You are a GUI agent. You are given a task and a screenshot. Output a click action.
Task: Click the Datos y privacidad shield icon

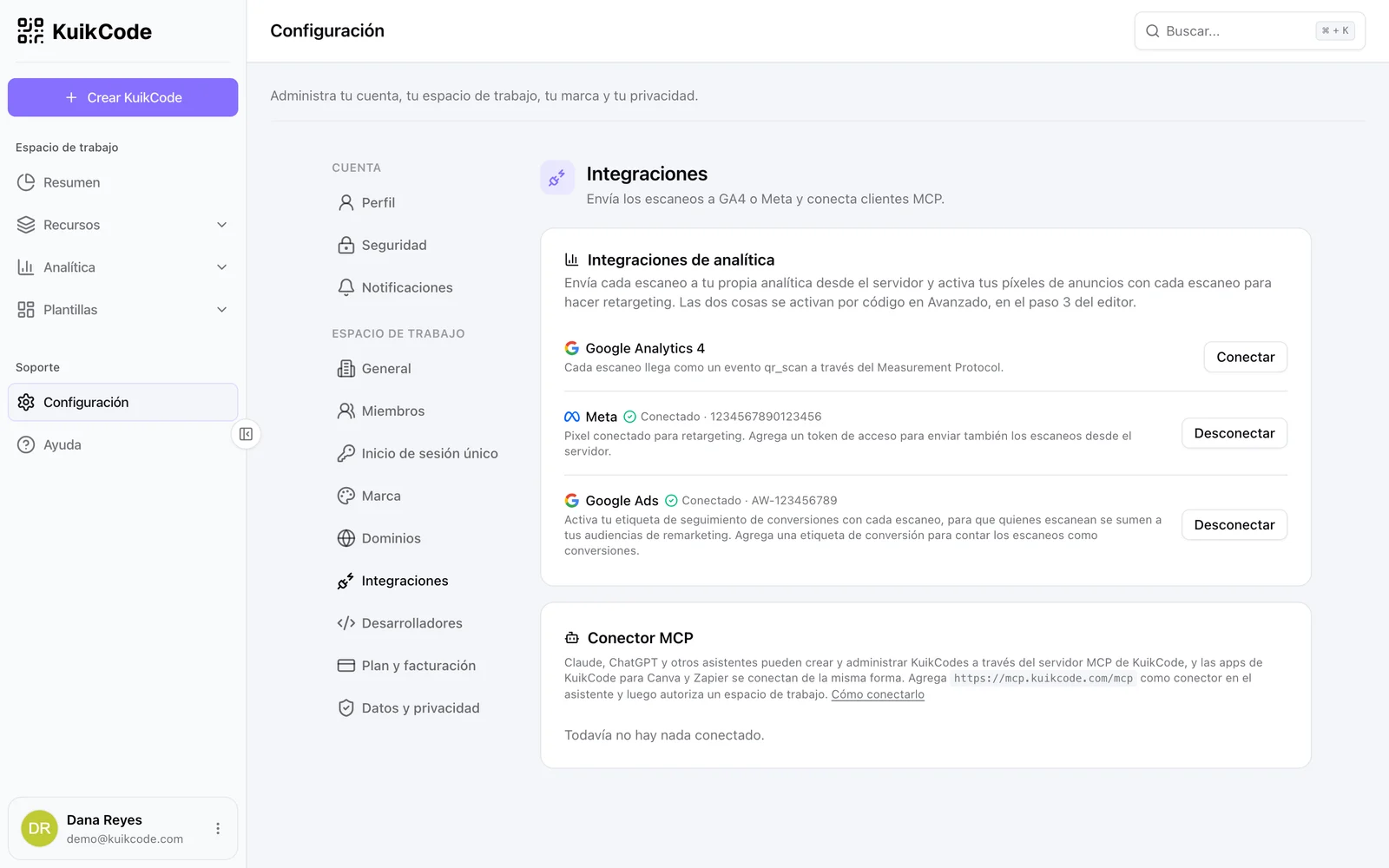346,708
